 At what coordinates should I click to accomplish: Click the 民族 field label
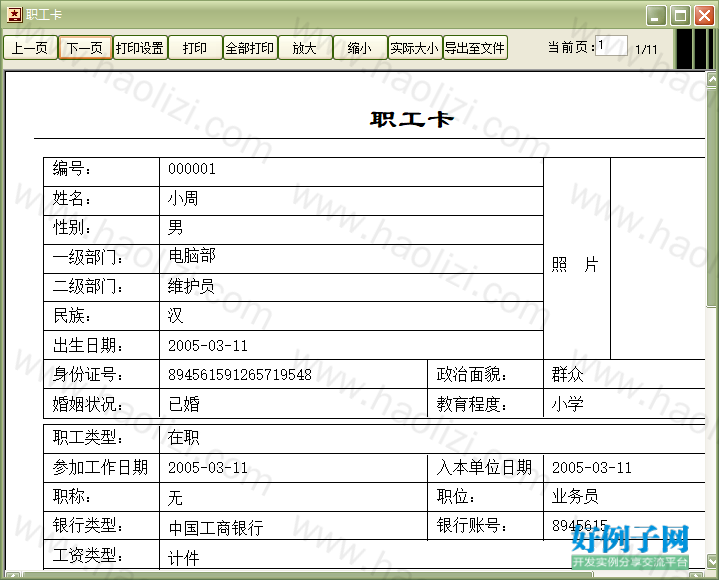coord(72,315)
